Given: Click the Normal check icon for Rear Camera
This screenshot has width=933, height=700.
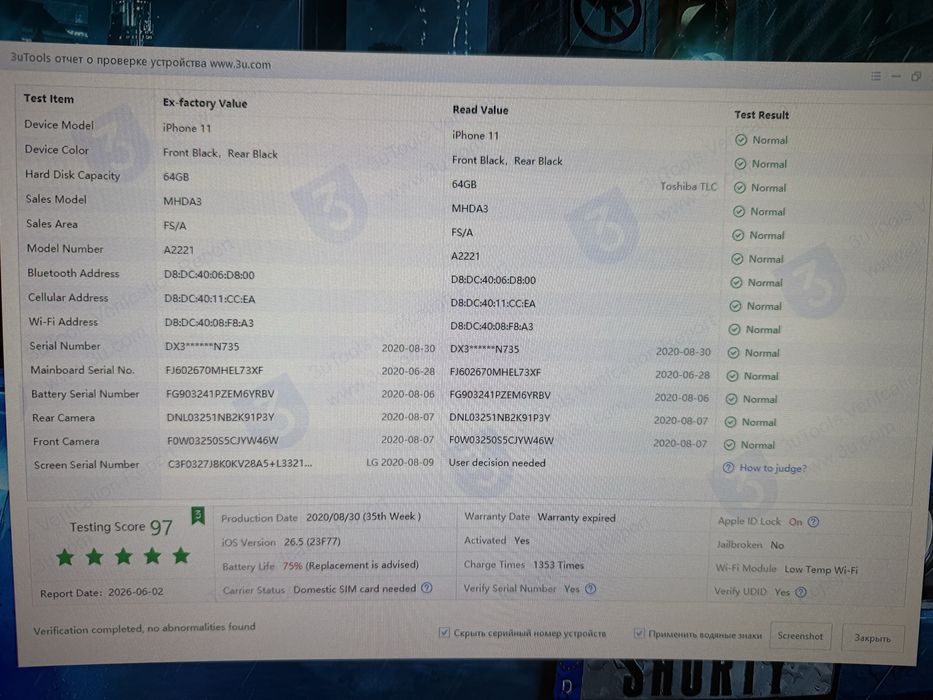Looking at the screenshot, I should pos(731,422).
